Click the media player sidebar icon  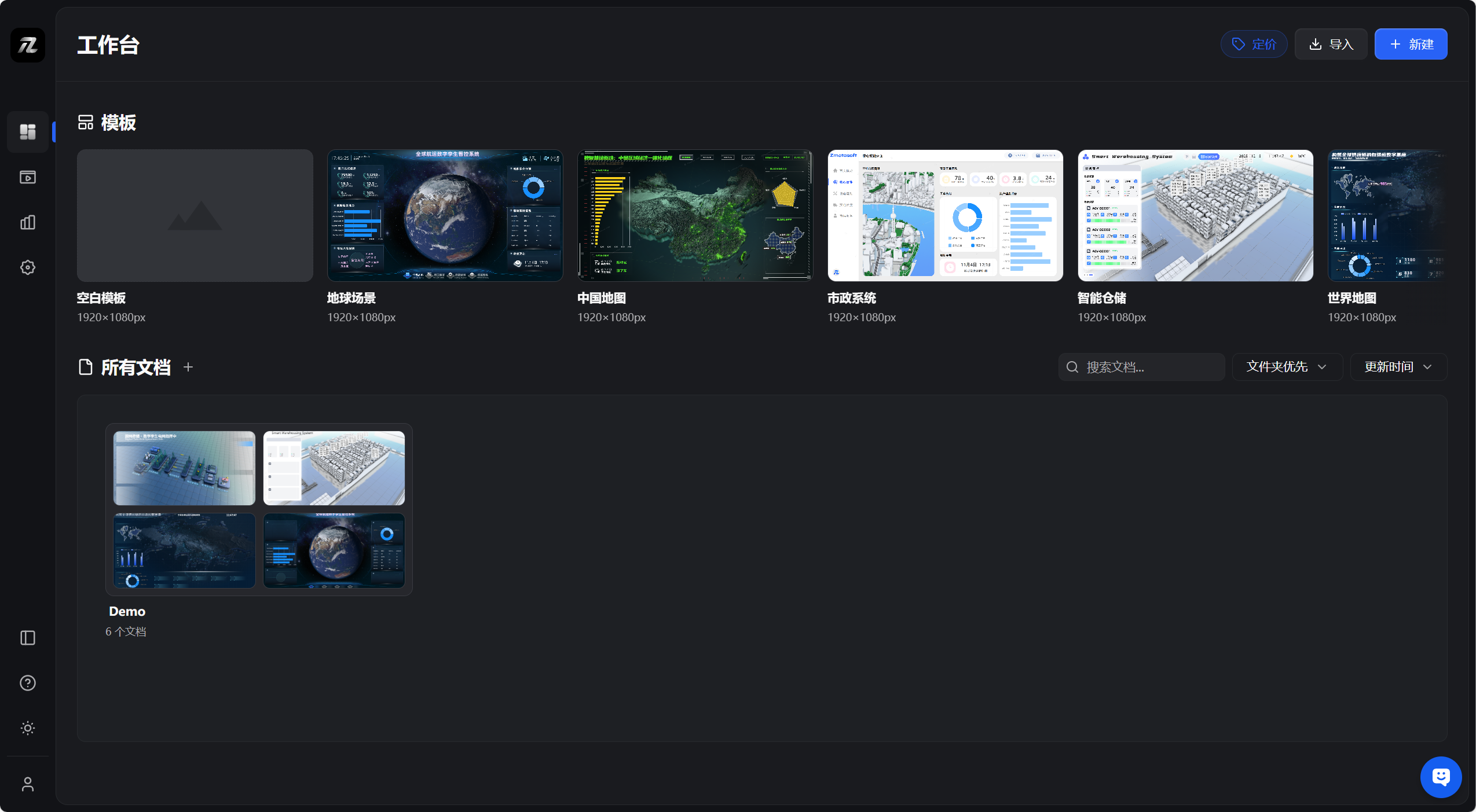(28, 177)
